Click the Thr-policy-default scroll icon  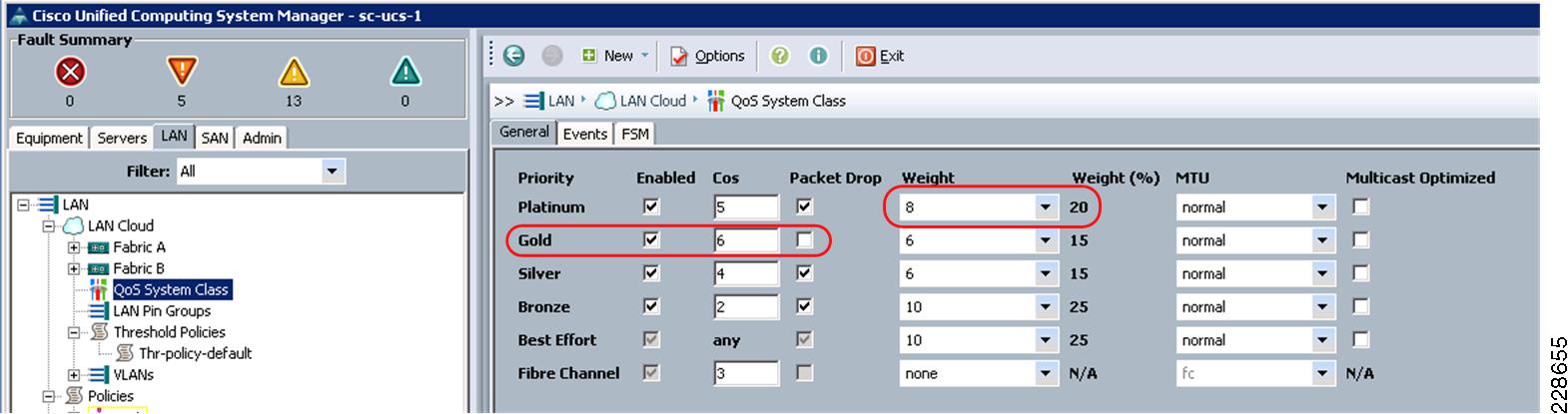click(x=125, y=353)
